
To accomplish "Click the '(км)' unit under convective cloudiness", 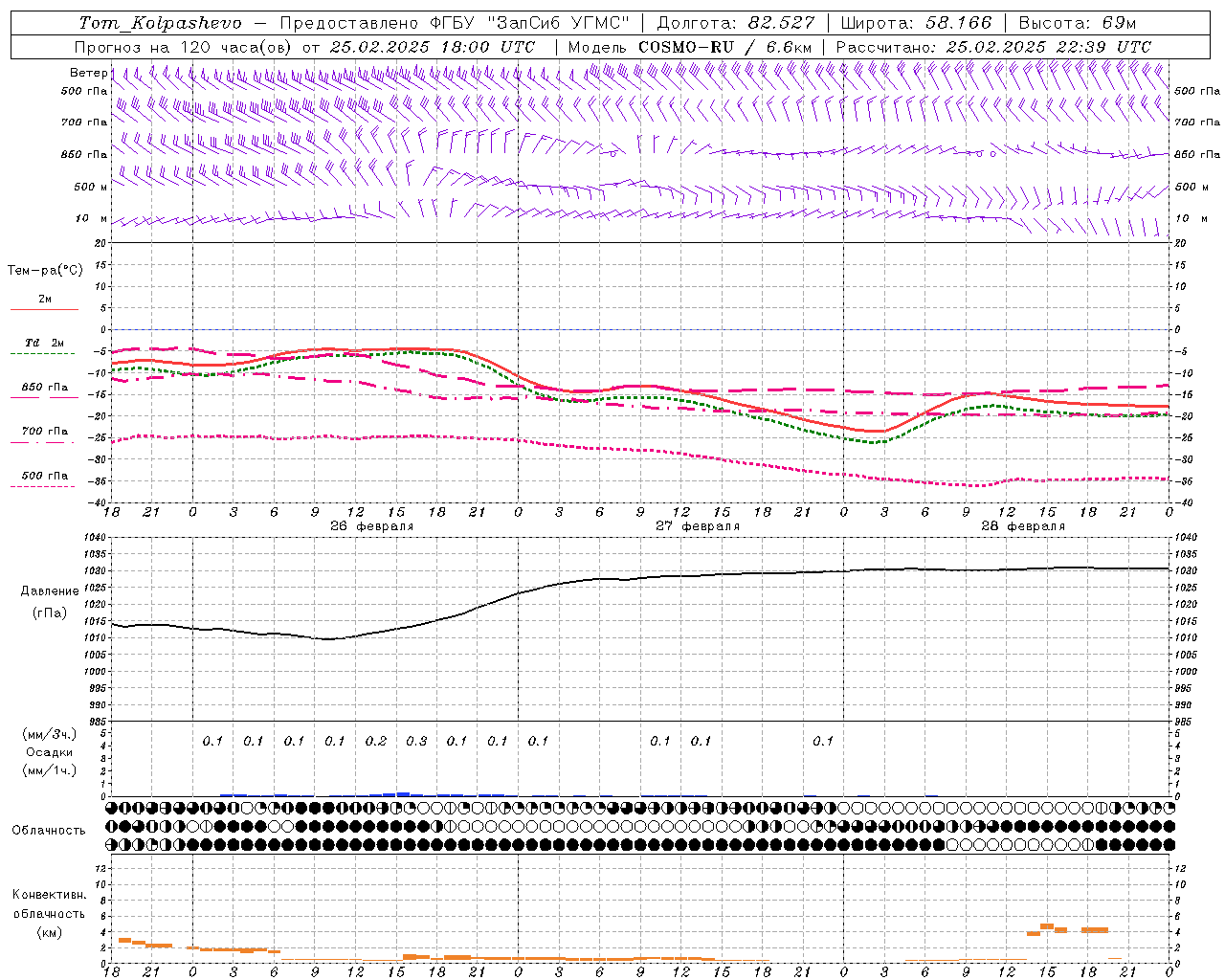I will [50, 931].
